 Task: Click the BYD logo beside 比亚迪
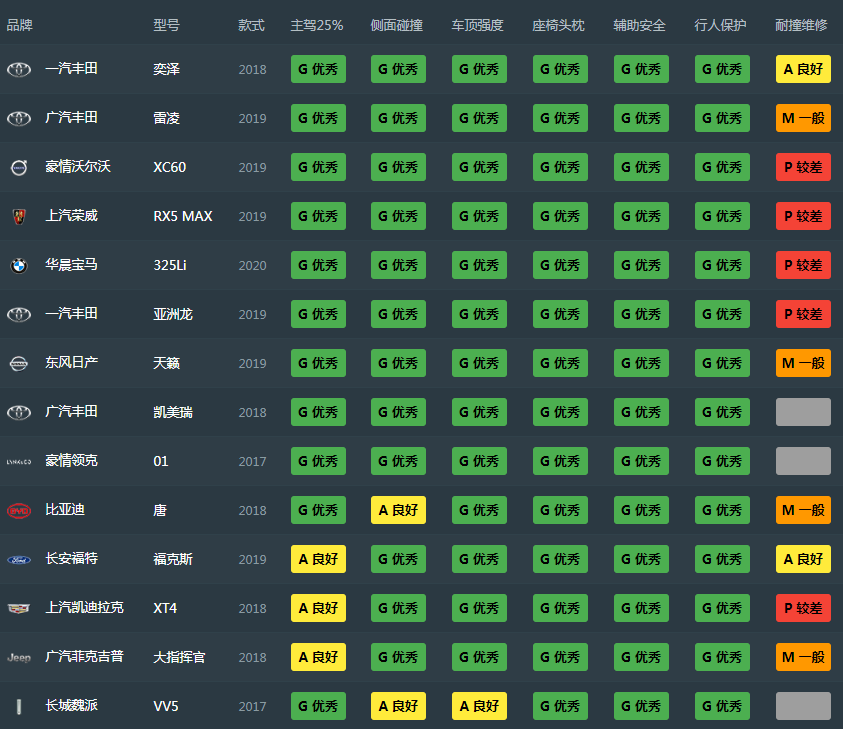click(19, 510)
